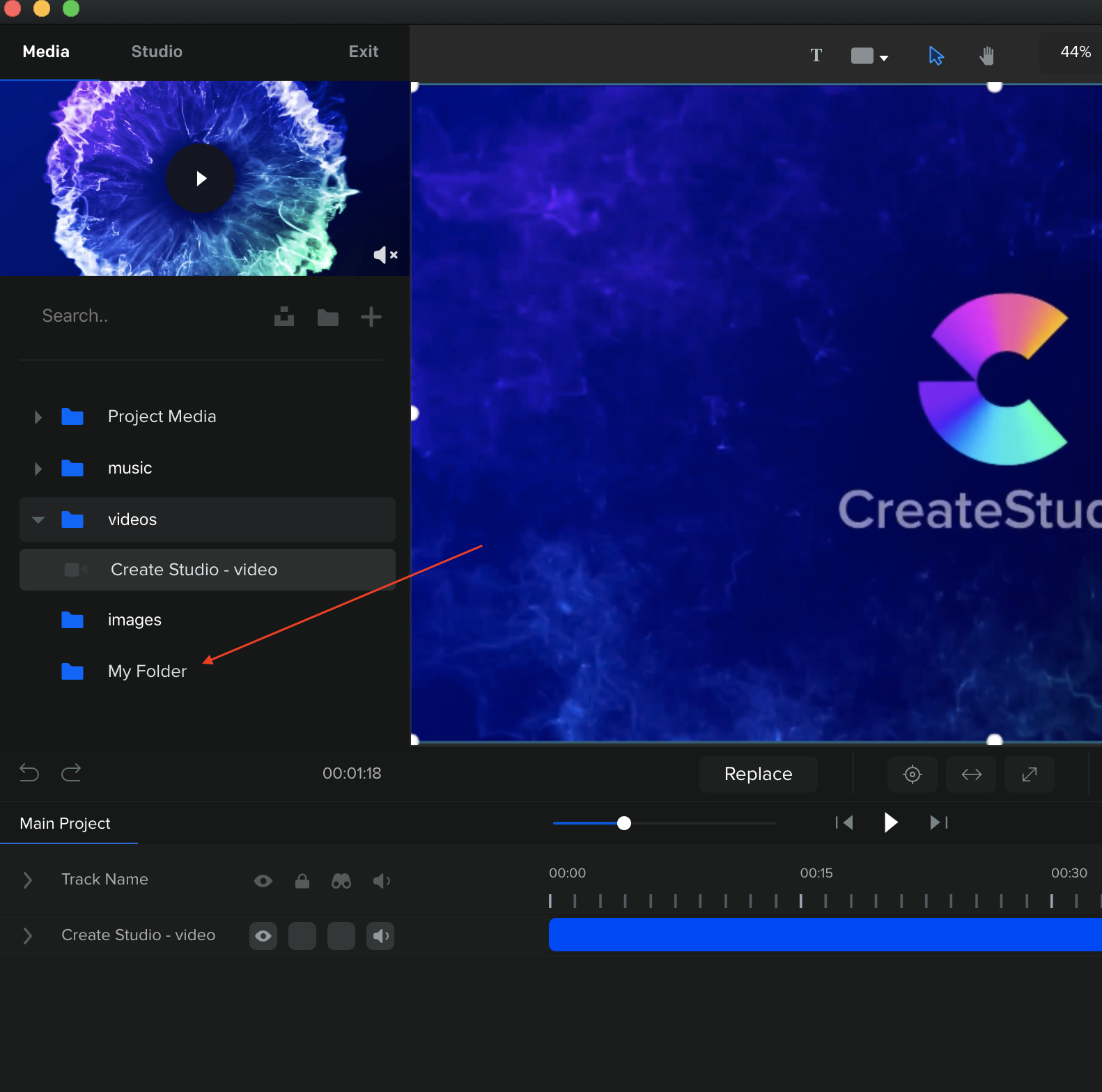1102x1092 pixels.
Task: Create a new folder in media
Action: point(328,318)
